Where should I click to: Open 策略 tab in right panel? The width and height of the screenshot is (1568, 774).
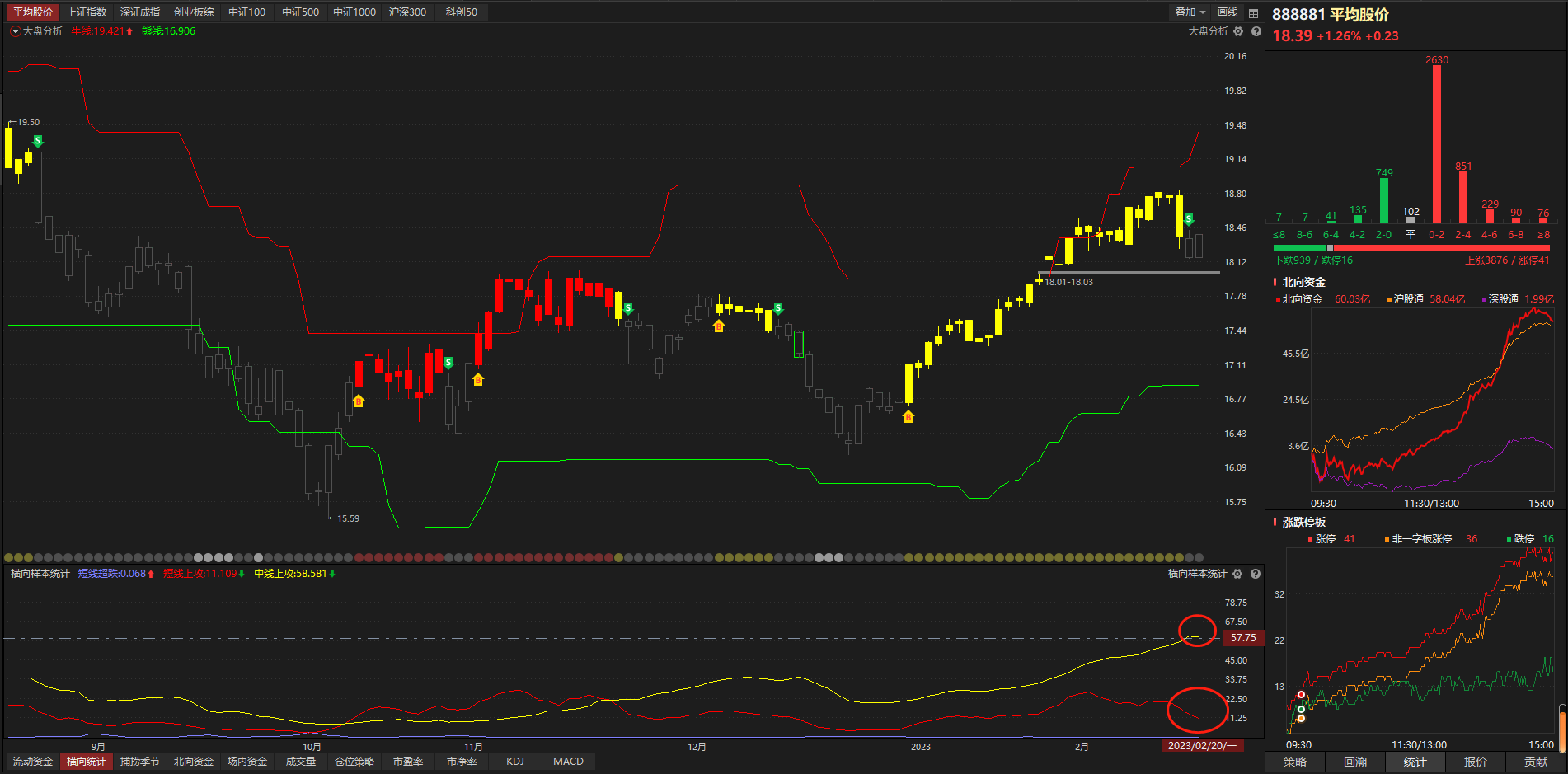tap(1295, 762)
